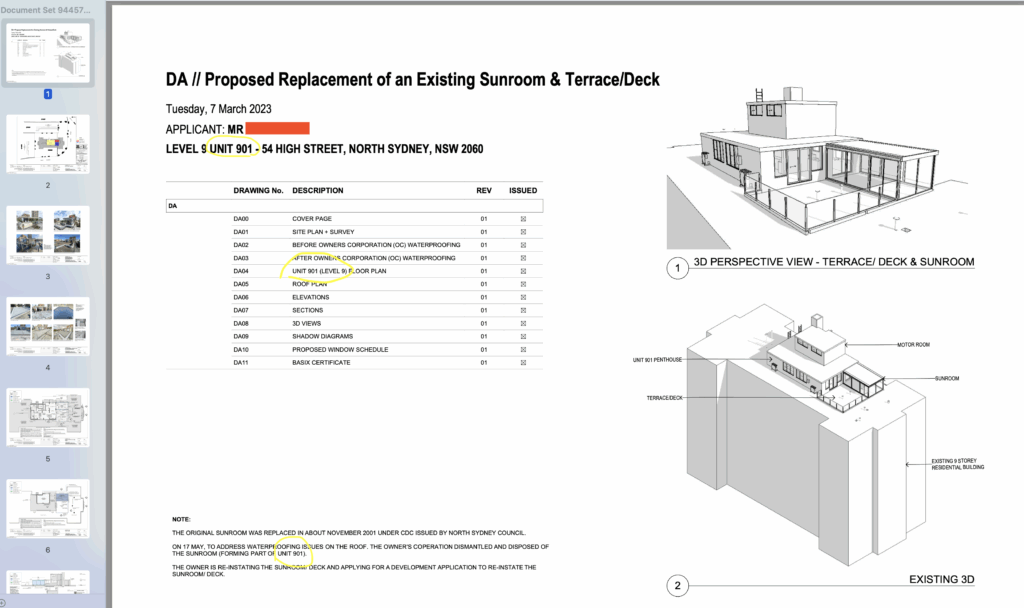Click the circled view number 1

point(677,268)
